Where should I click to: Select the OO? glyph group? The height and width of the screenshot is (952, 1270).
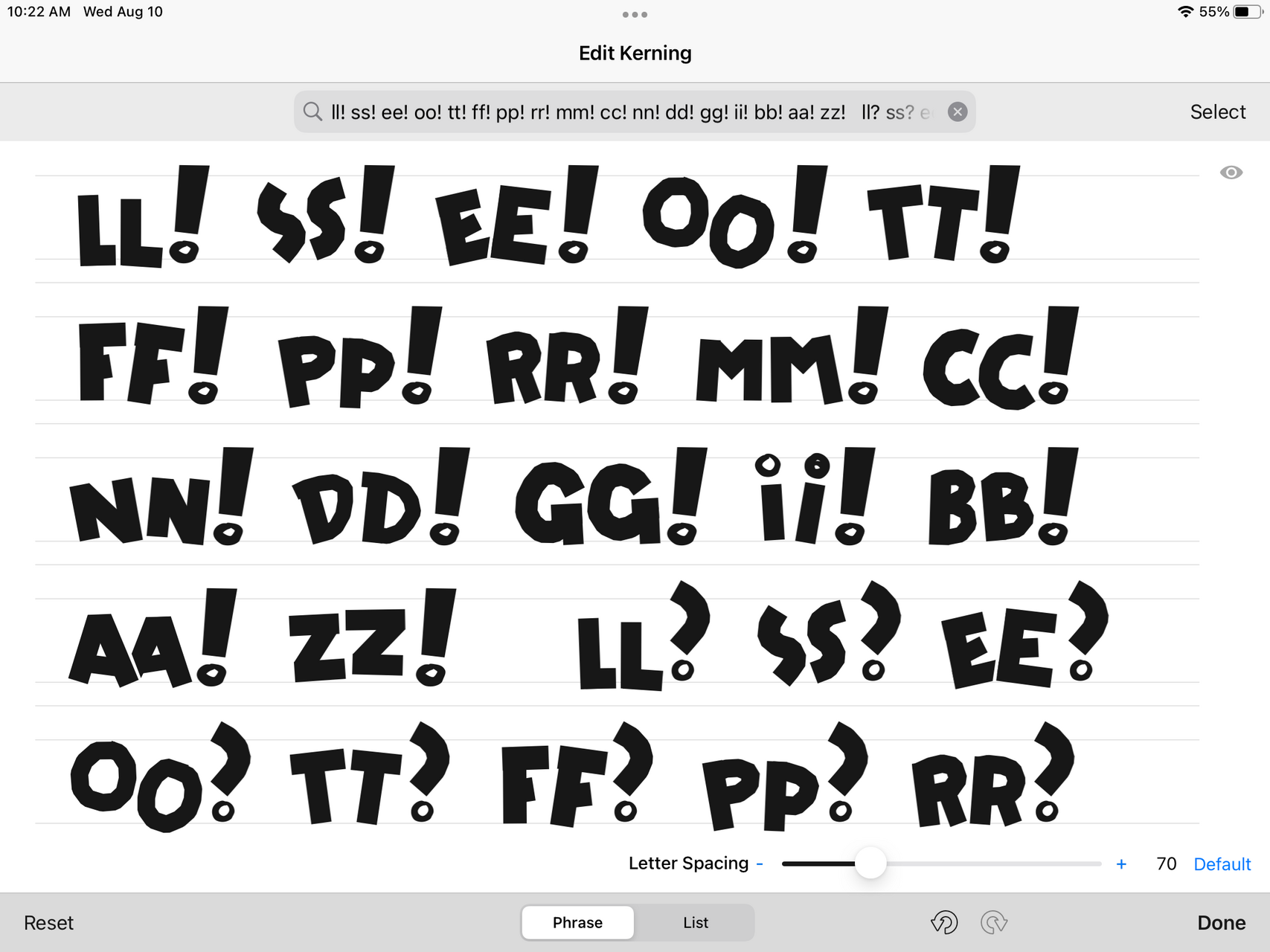click(x=161, y=777)
